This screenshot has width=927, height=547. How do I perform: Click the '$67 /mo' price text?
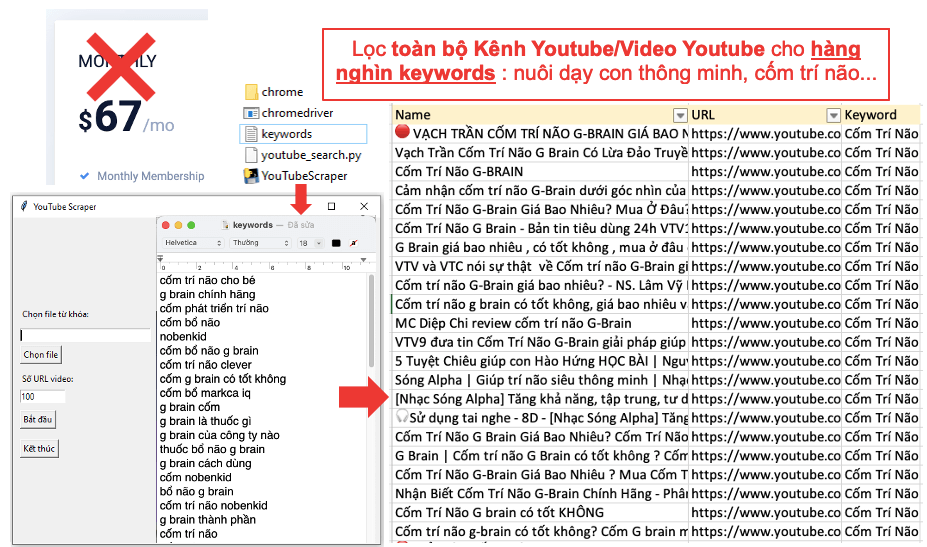click(x=127, y=117)
